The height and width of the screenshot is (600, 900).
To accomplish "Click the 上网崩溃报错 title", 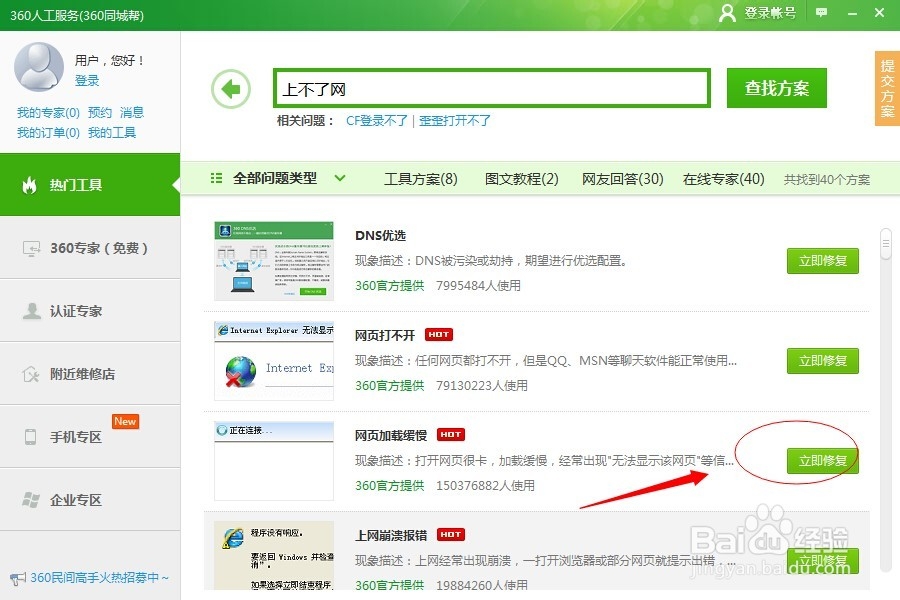I will [x=391, y=535].
